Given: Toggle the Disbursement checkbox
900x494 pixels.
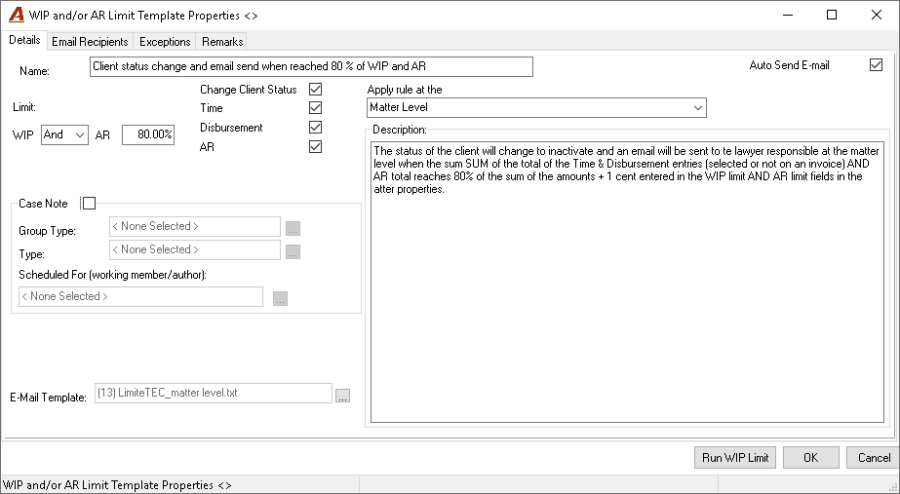Looking at the screenshot, I should (x=315, y=127).
